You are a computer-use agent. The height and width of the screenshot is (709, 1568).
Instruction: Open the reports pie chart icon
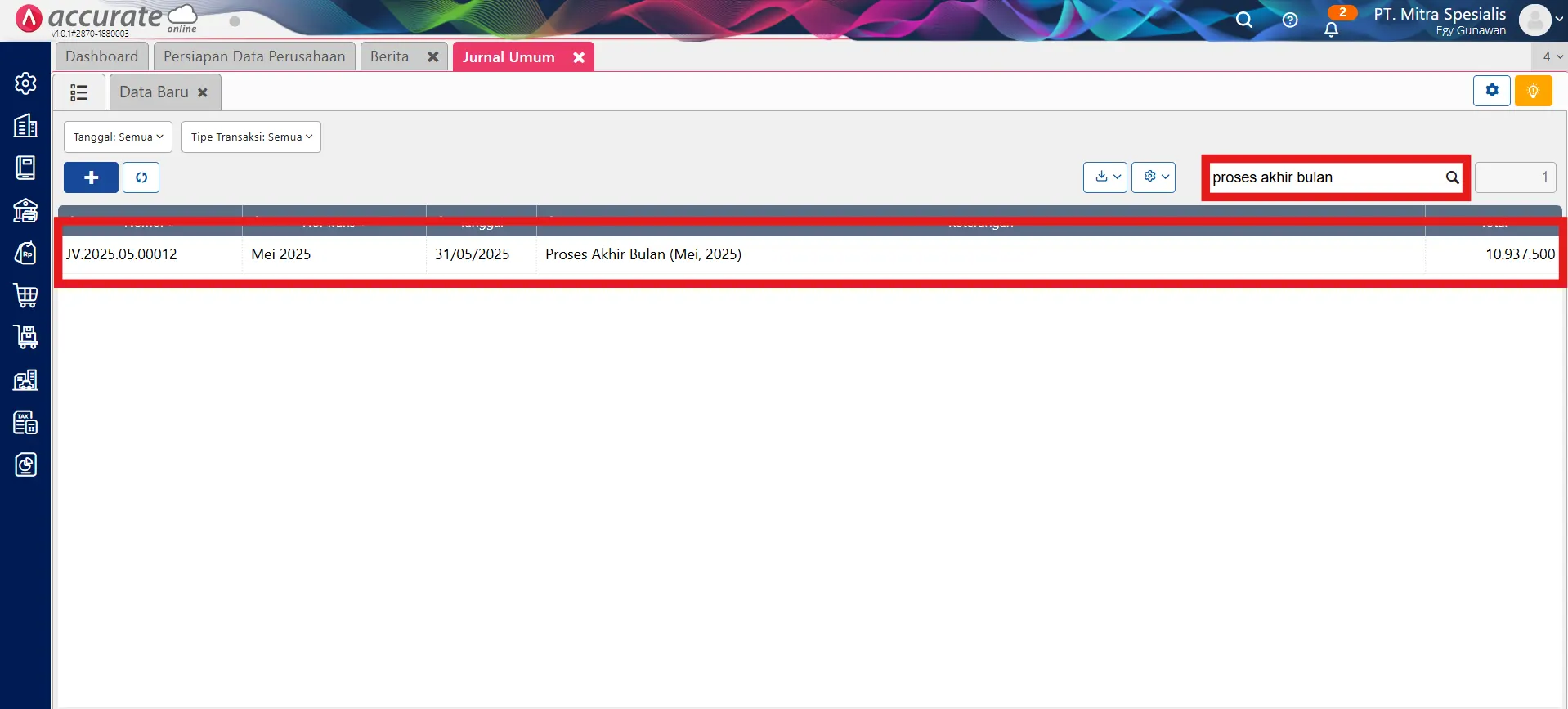(x=25, y=464)
